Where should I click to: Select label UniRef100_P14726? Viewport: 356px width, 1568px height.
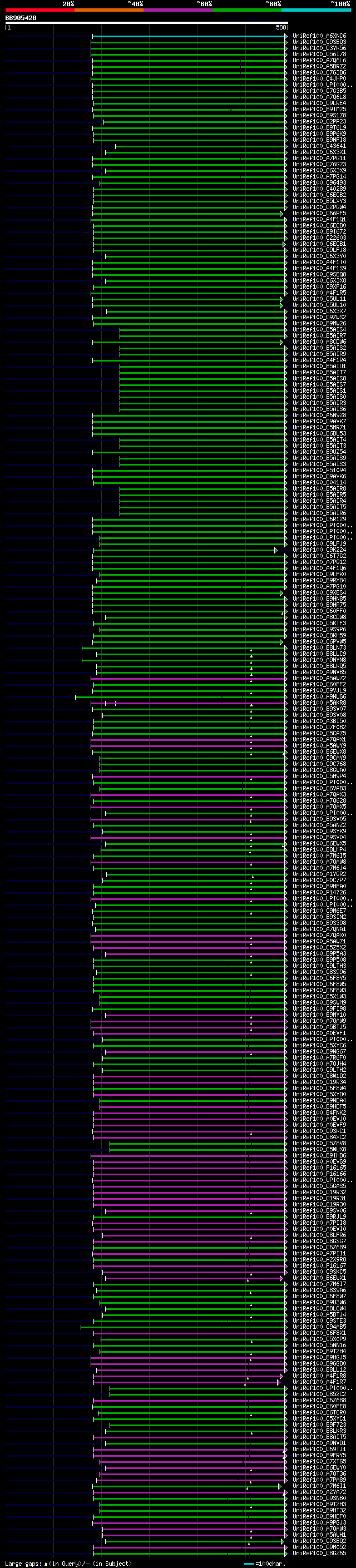(x=319, y=892)
